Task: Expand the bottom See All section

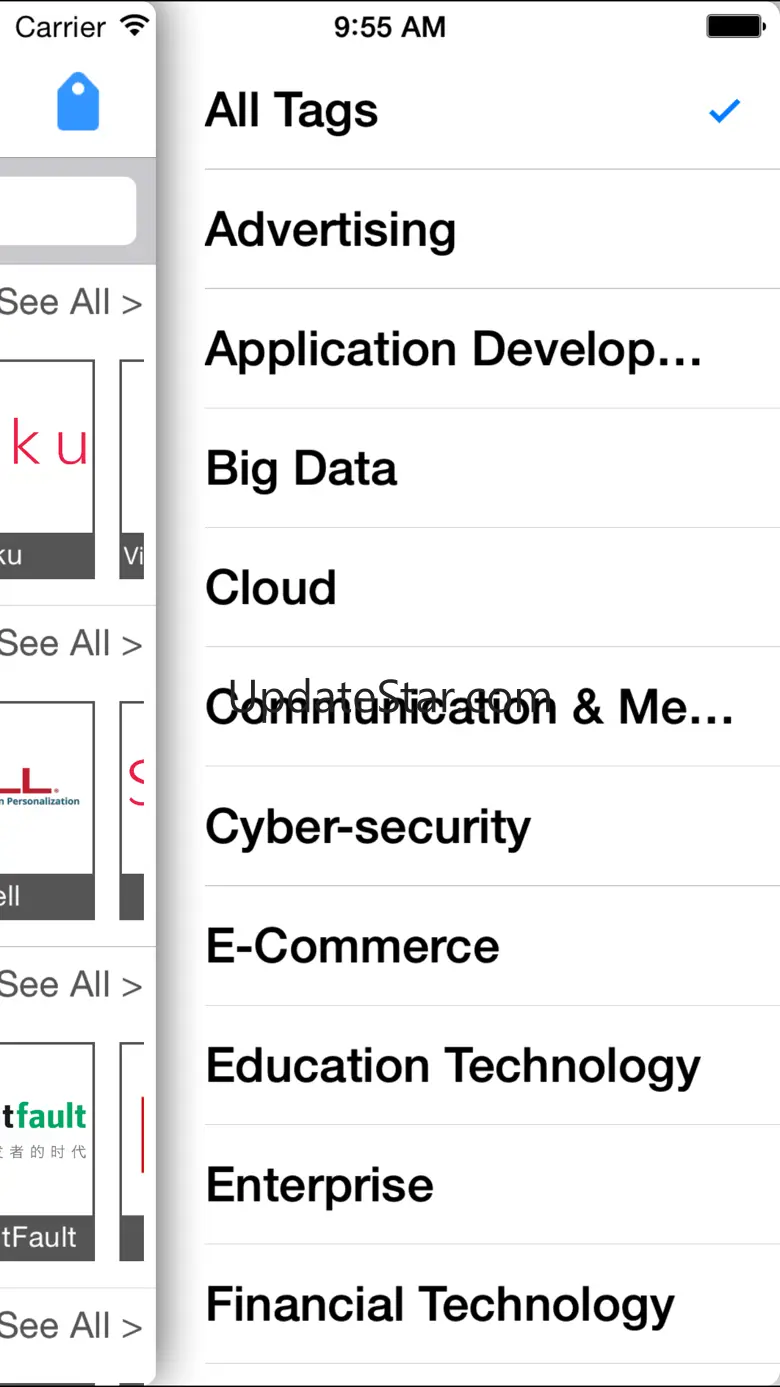Action: click(70, 1326)
